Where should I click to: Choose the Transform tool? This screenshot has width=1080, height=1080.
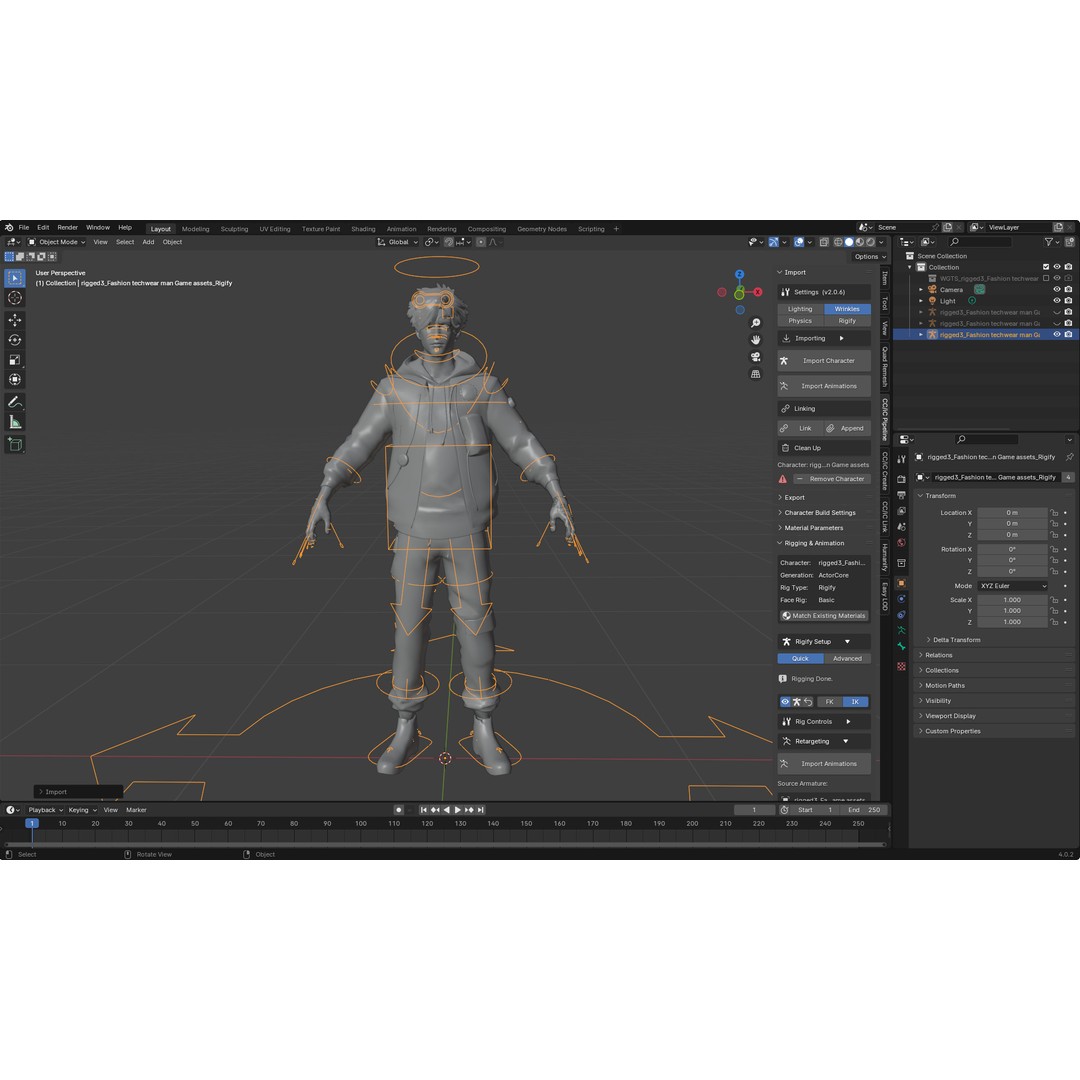15,380
